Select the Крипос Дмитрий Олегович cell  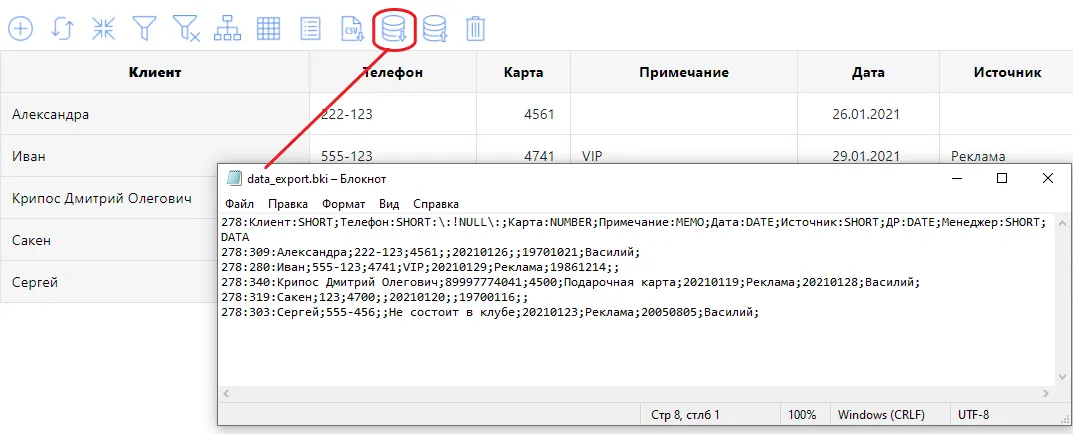(x=109, y=199)
